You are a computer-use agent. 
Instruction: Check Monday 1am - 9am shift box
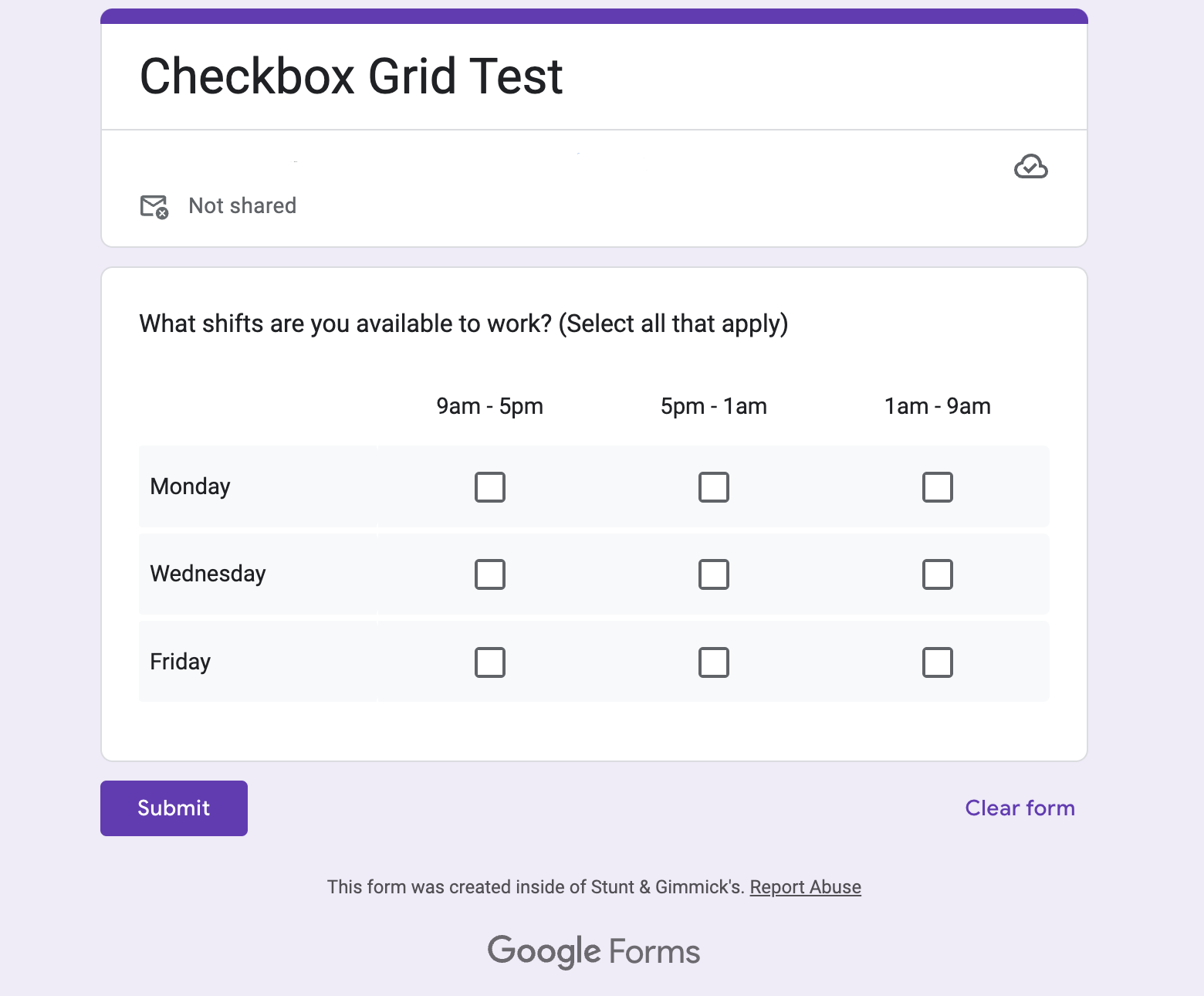click(938, 487)
